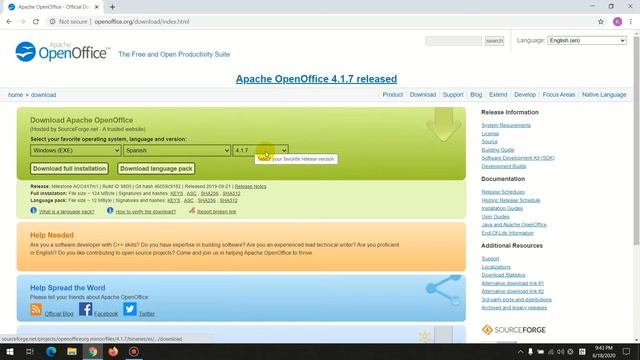Click Download language pack button
The height and width of the screenshot is (360, 640).
pyautogui.click(x=156, y=169)
